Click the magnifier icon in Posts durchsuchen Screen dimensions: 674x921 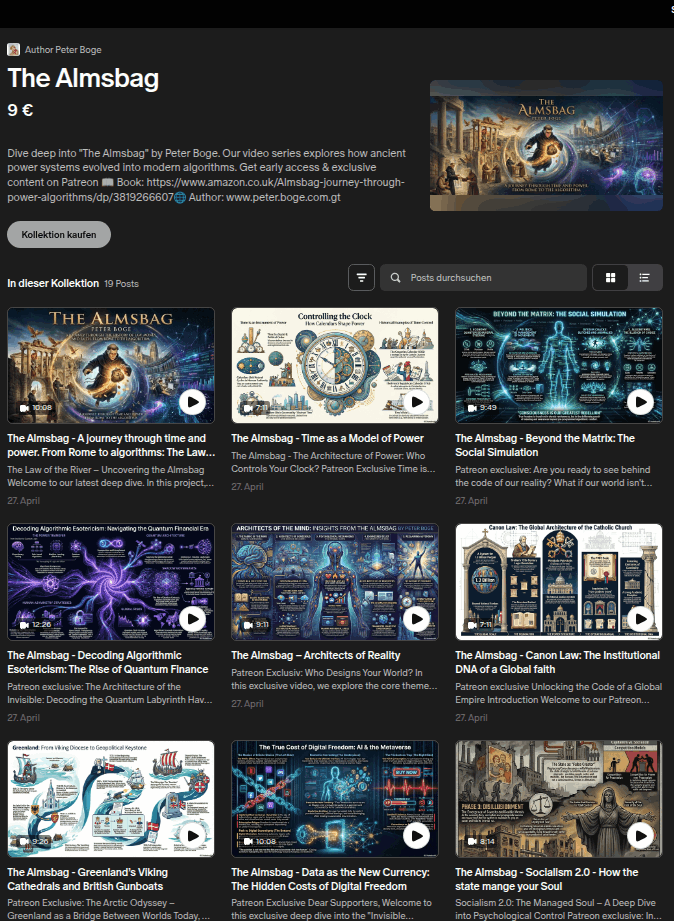click(396, 277)
